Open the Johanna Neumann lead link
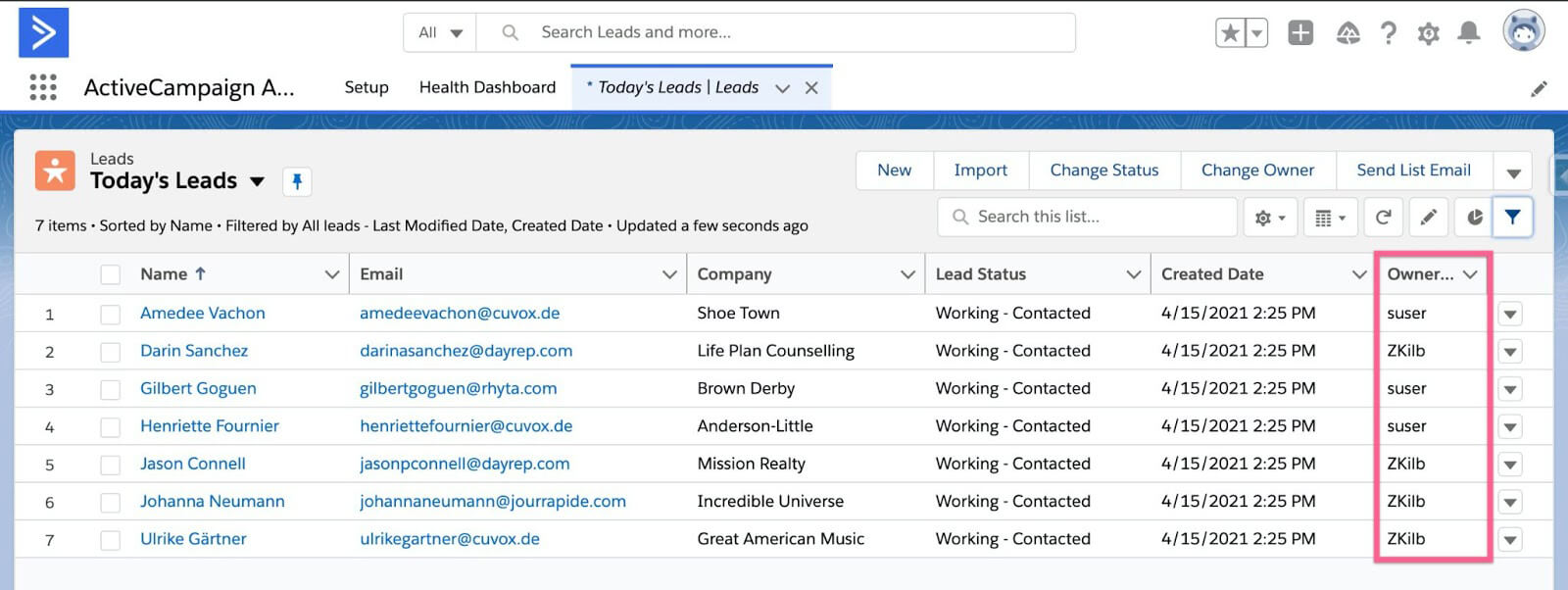Viewport: 1568px width, 590px height. click(x=213, y=502)
